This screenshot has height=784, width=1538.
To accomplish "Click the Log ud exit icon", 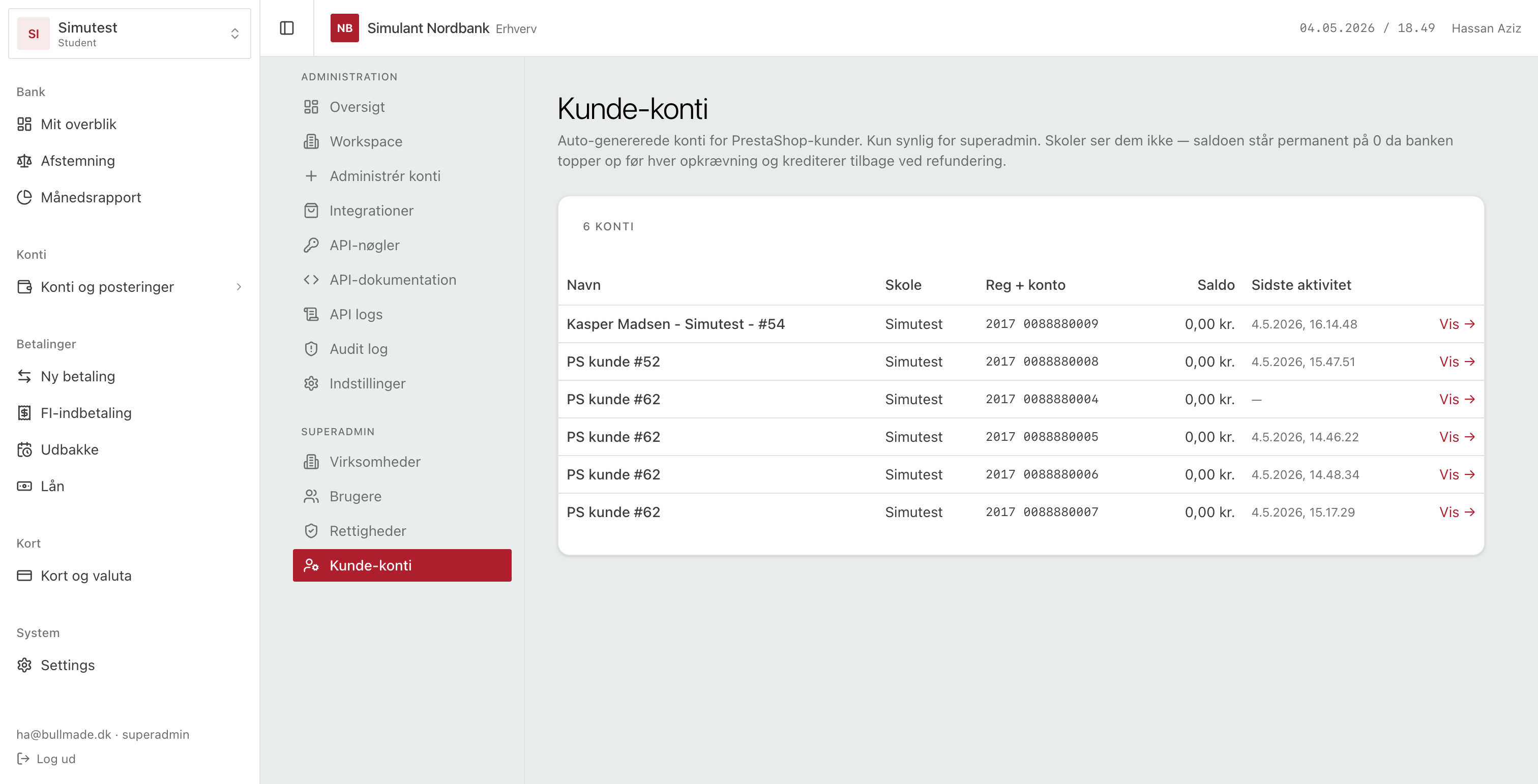I will [23, 759].
